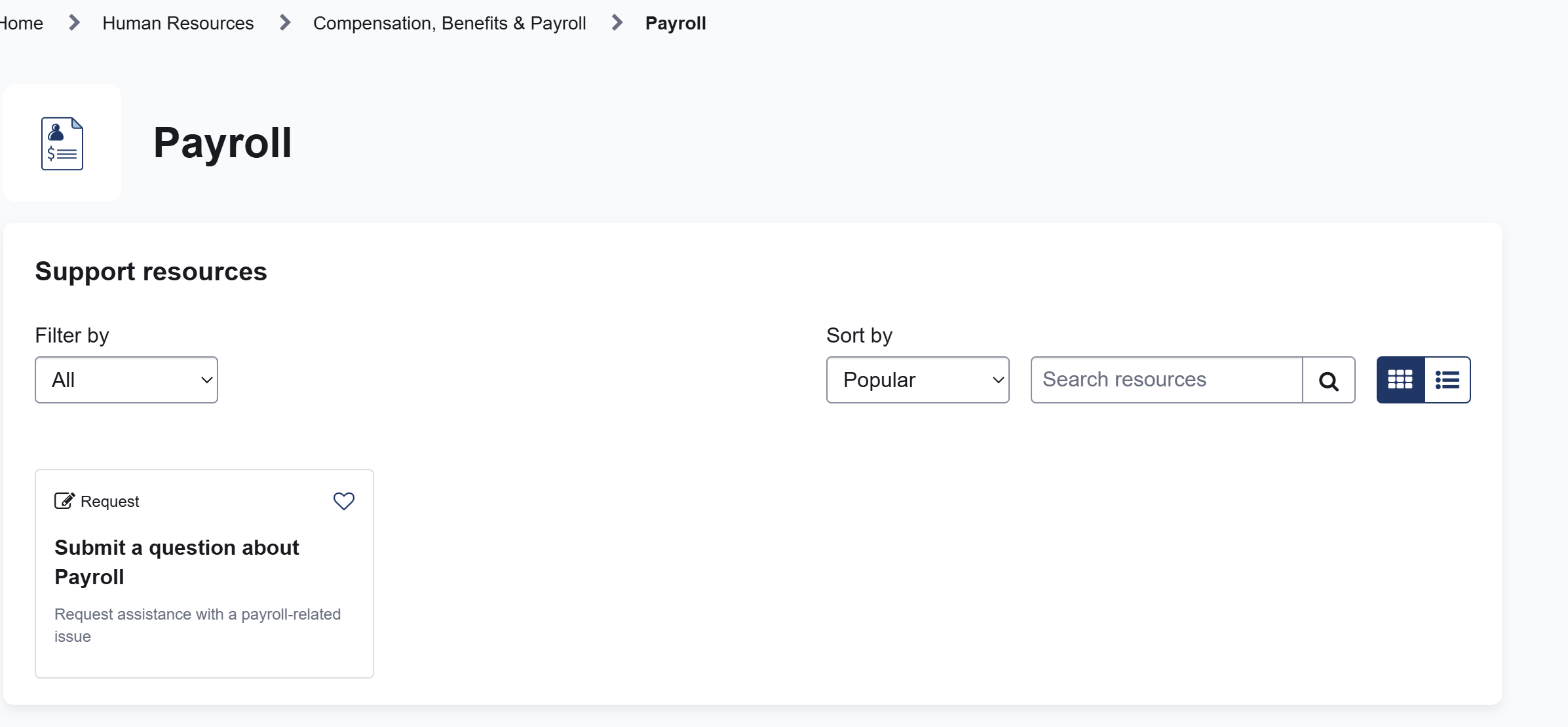Favorite the request with the heart icon
1568x727 pixels.
[344, 501]
